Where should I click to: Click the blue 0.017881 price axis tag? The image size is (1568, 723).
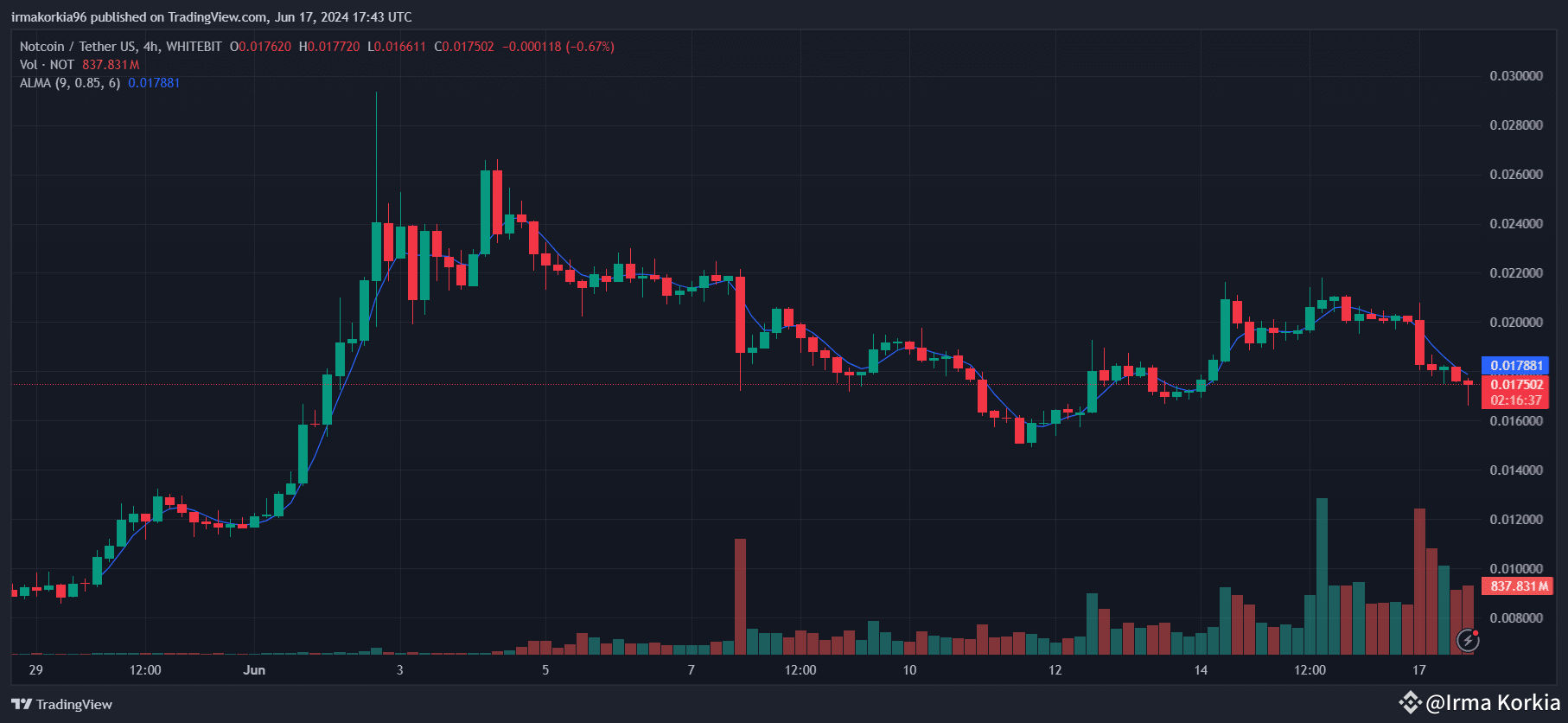pos(1516,365)
